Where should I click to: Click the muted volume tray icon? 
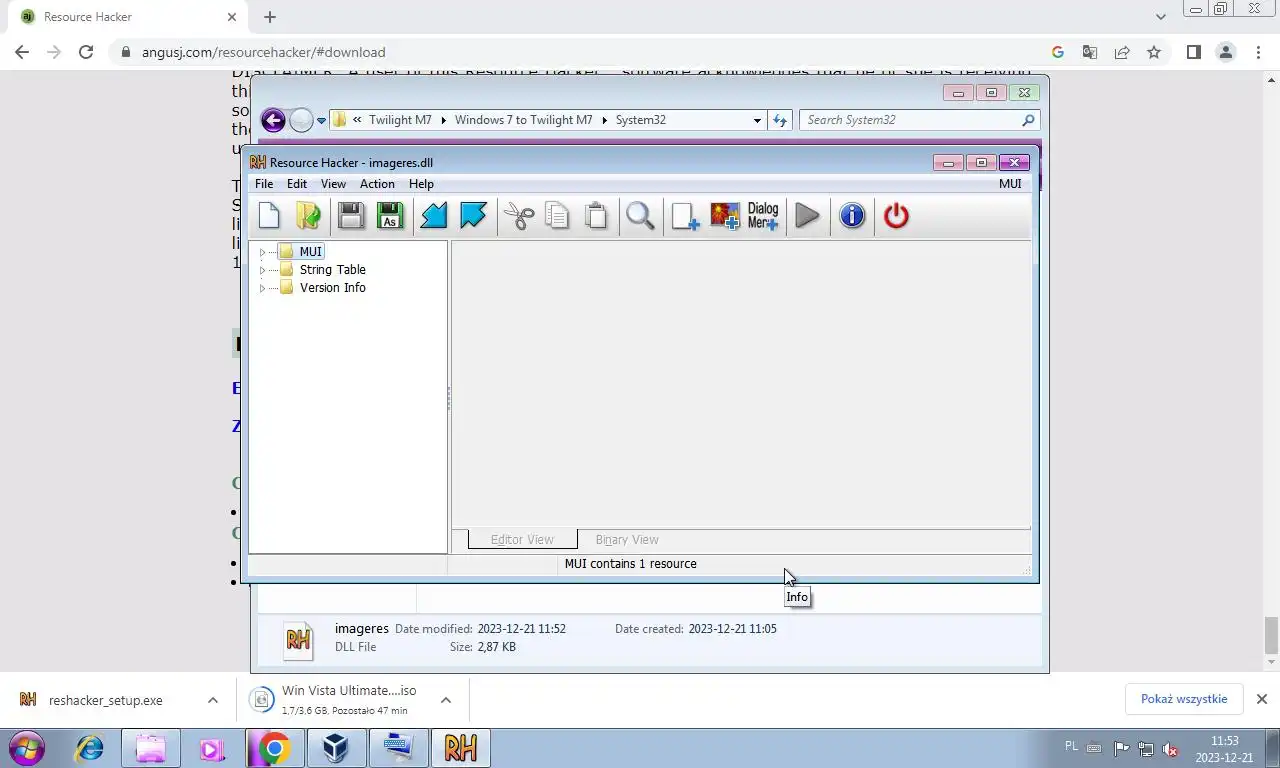[x=1170, y=748]
